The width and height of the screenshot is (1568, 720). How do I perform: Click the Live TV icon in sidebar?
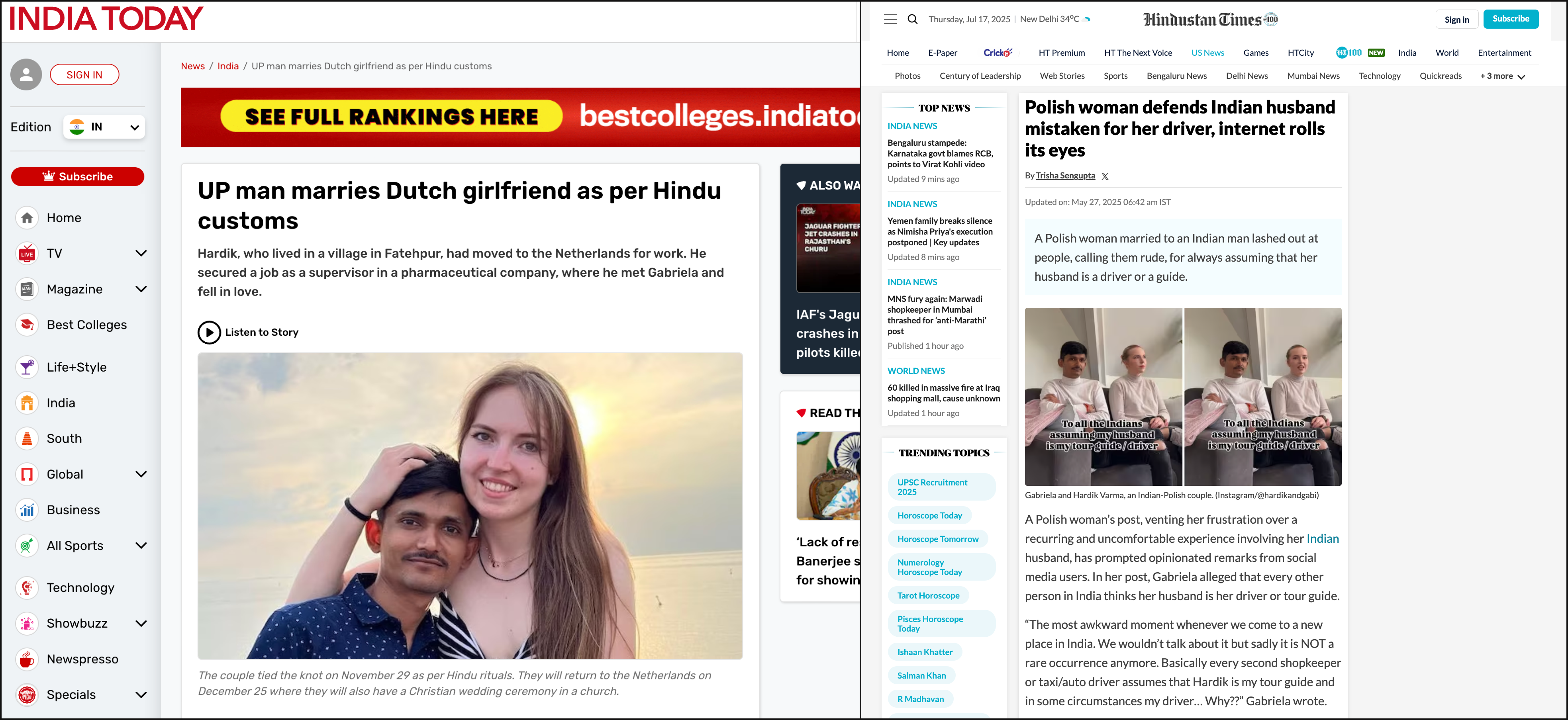(x=27, y=253)
